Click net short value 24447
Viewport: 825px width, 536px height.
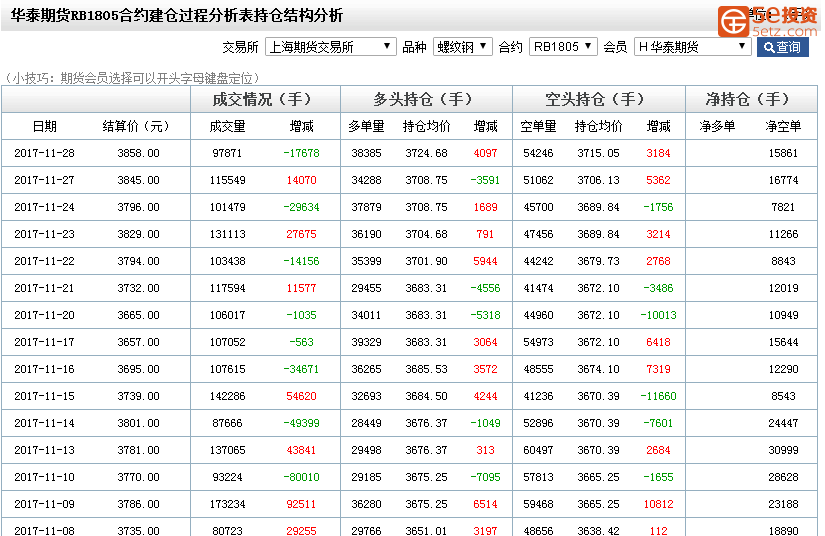click(783, 423)
